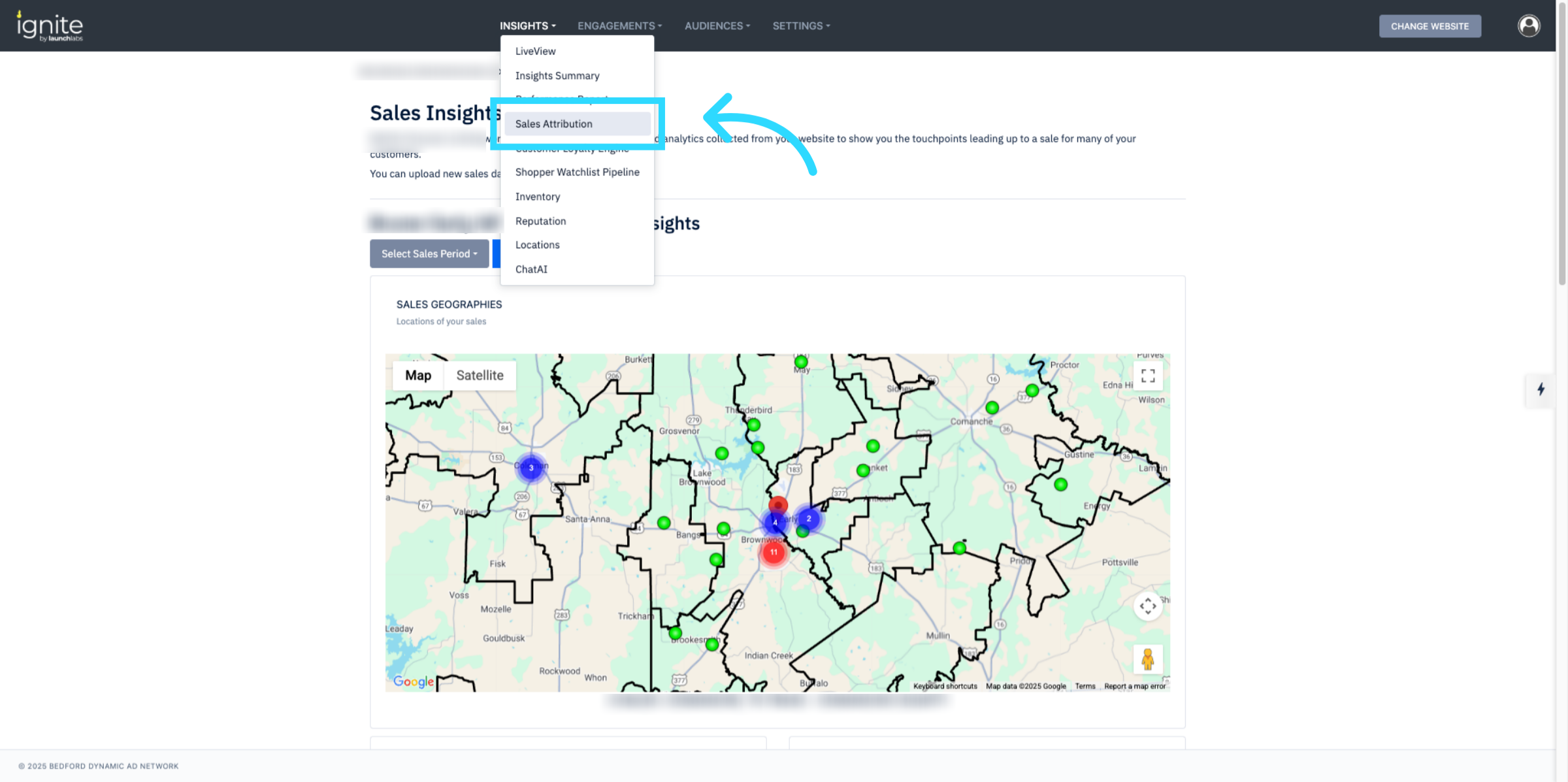This screenshot has height=782, width=1568.
Task: Expand the Settings menu
Action: (x=801, y=26)
